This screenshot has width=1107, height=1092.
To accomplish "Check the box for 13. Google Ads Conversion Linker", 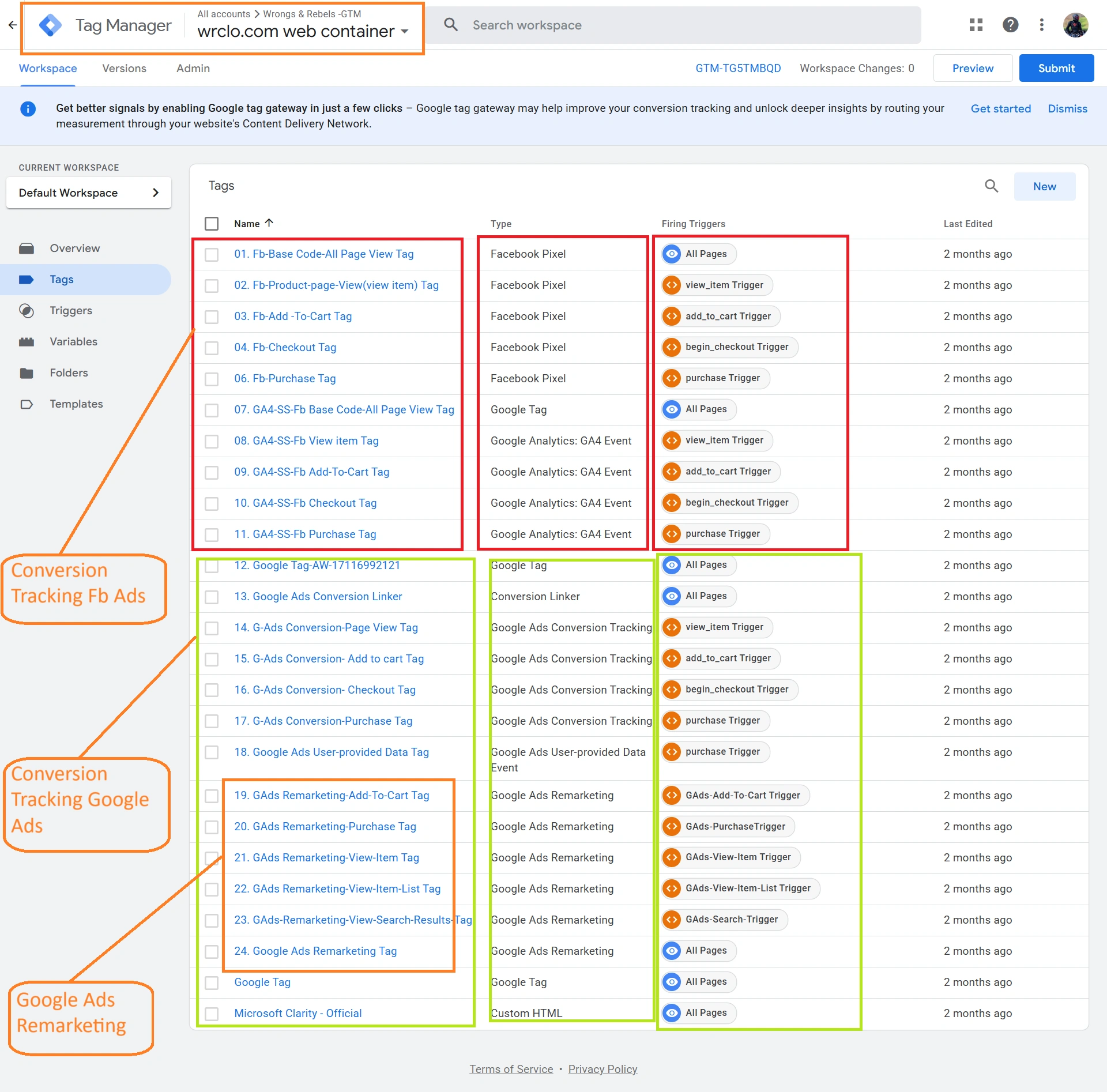I will click(212, 597).
